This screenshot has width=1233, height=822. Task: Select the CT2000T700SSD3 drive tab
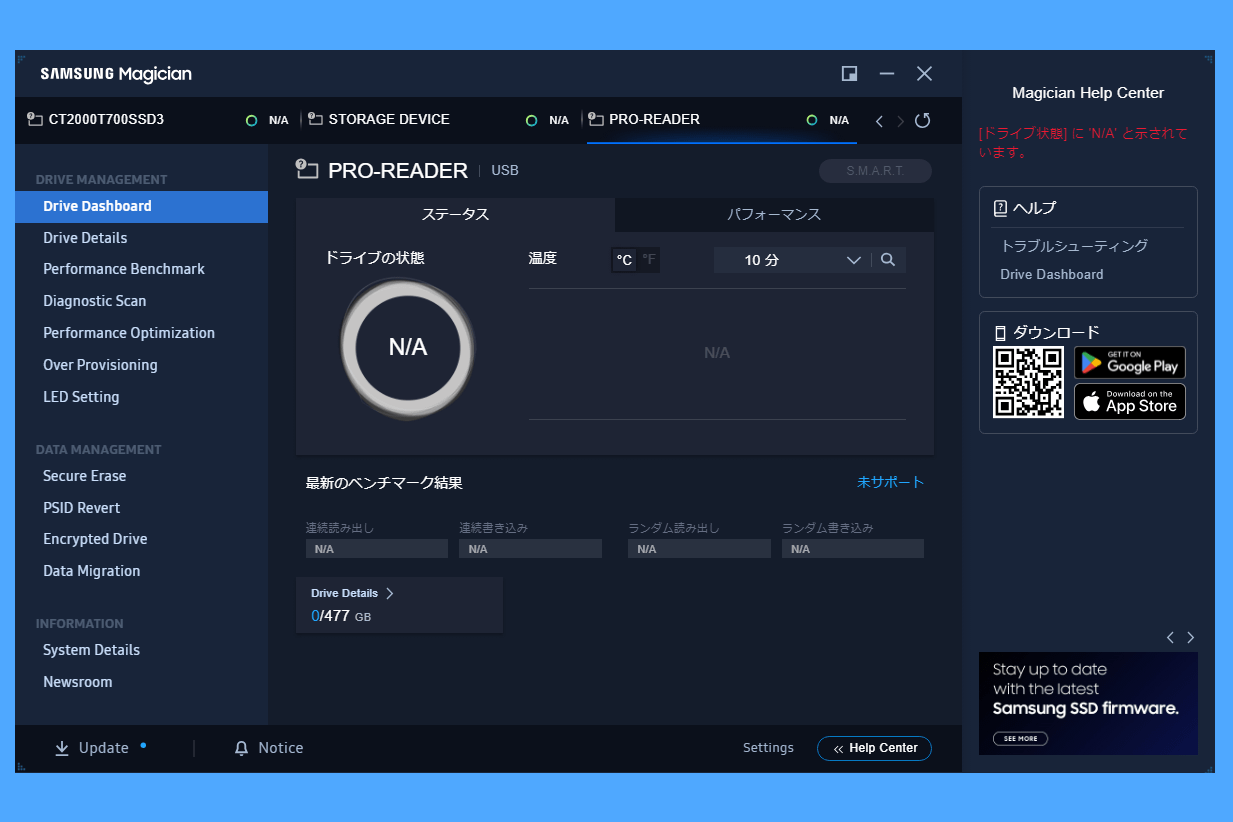pyautogui.click(x=106, y=120)
